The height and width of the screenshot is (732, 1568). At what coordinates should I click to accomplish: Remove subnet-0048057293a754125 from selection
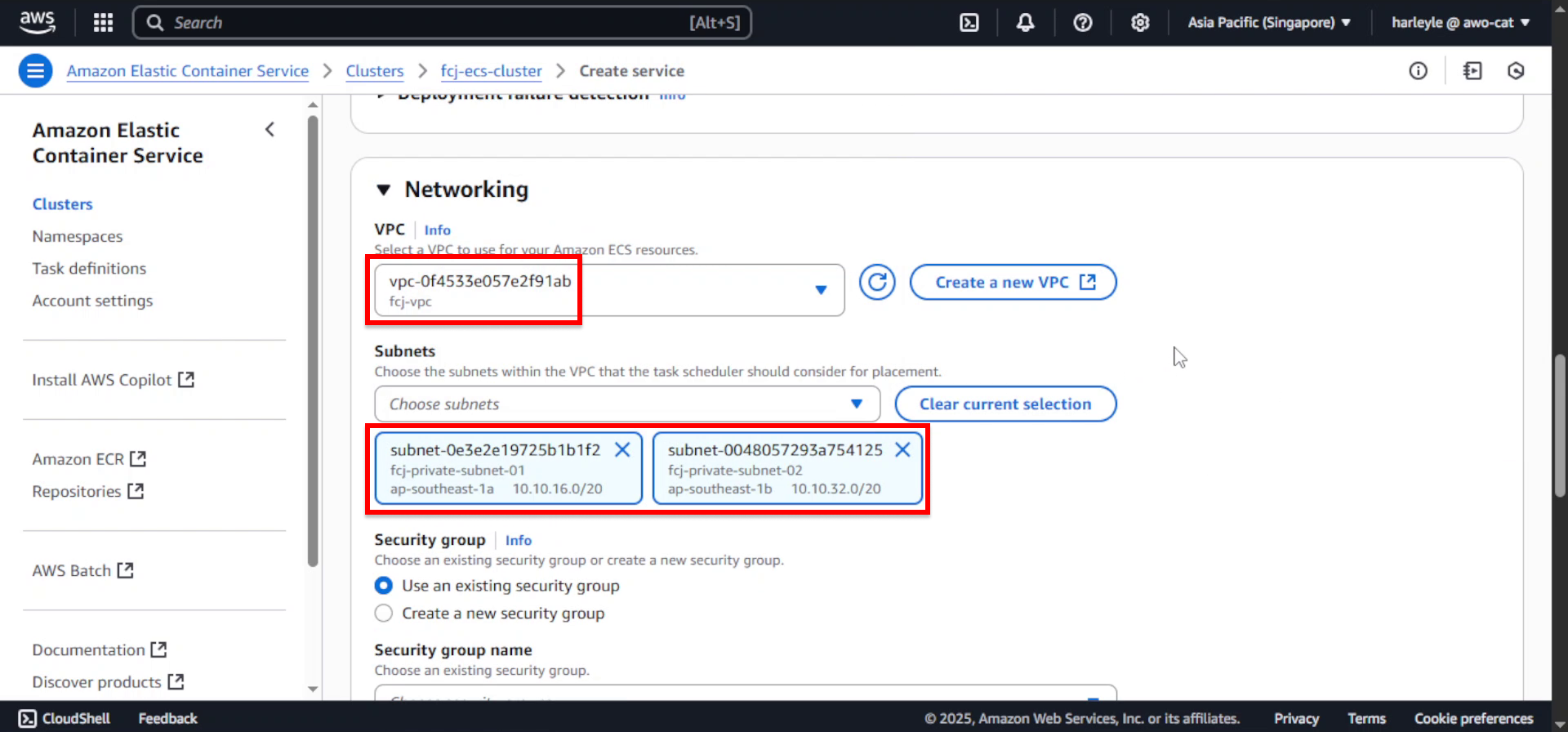pos(902,450)
